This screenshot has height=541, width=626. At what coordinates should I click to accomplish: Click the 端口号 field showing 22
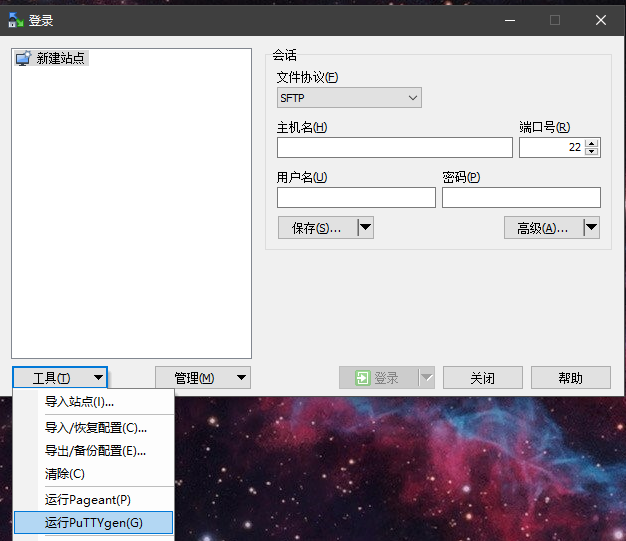551,148
